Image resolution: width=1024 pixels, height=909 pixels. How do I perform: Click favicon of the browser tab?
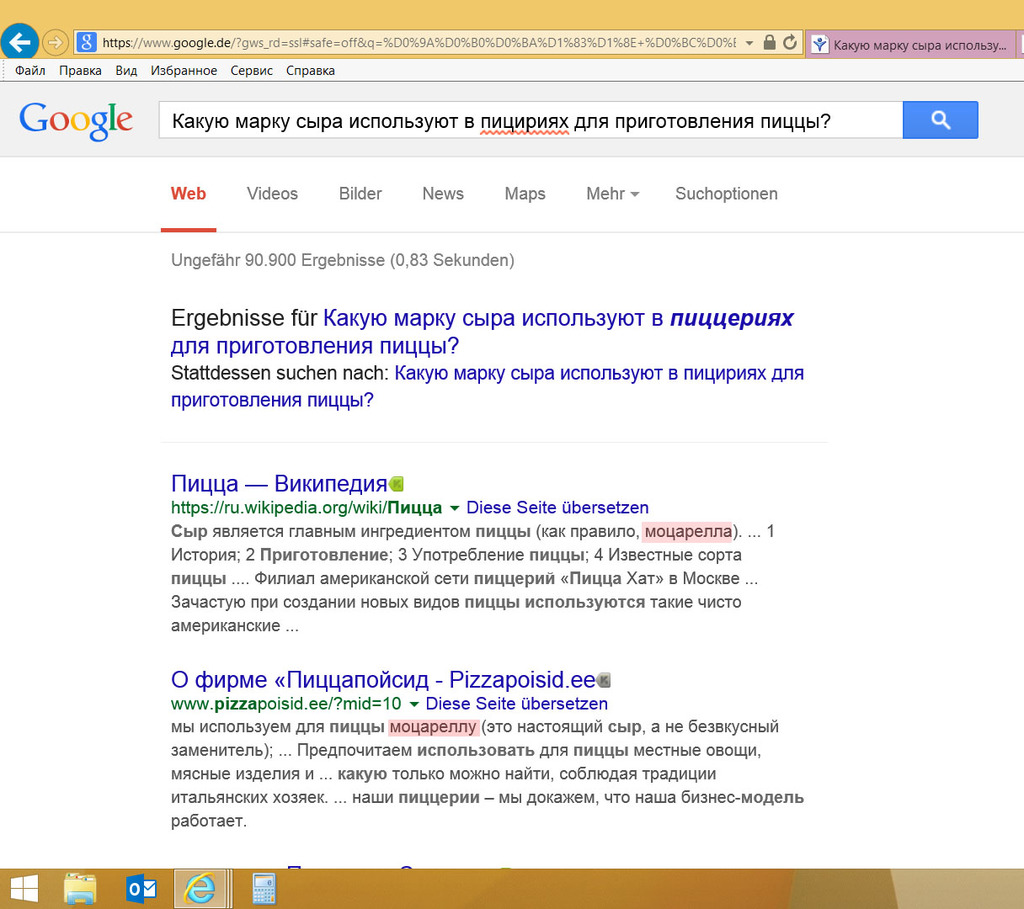(820, 44)
